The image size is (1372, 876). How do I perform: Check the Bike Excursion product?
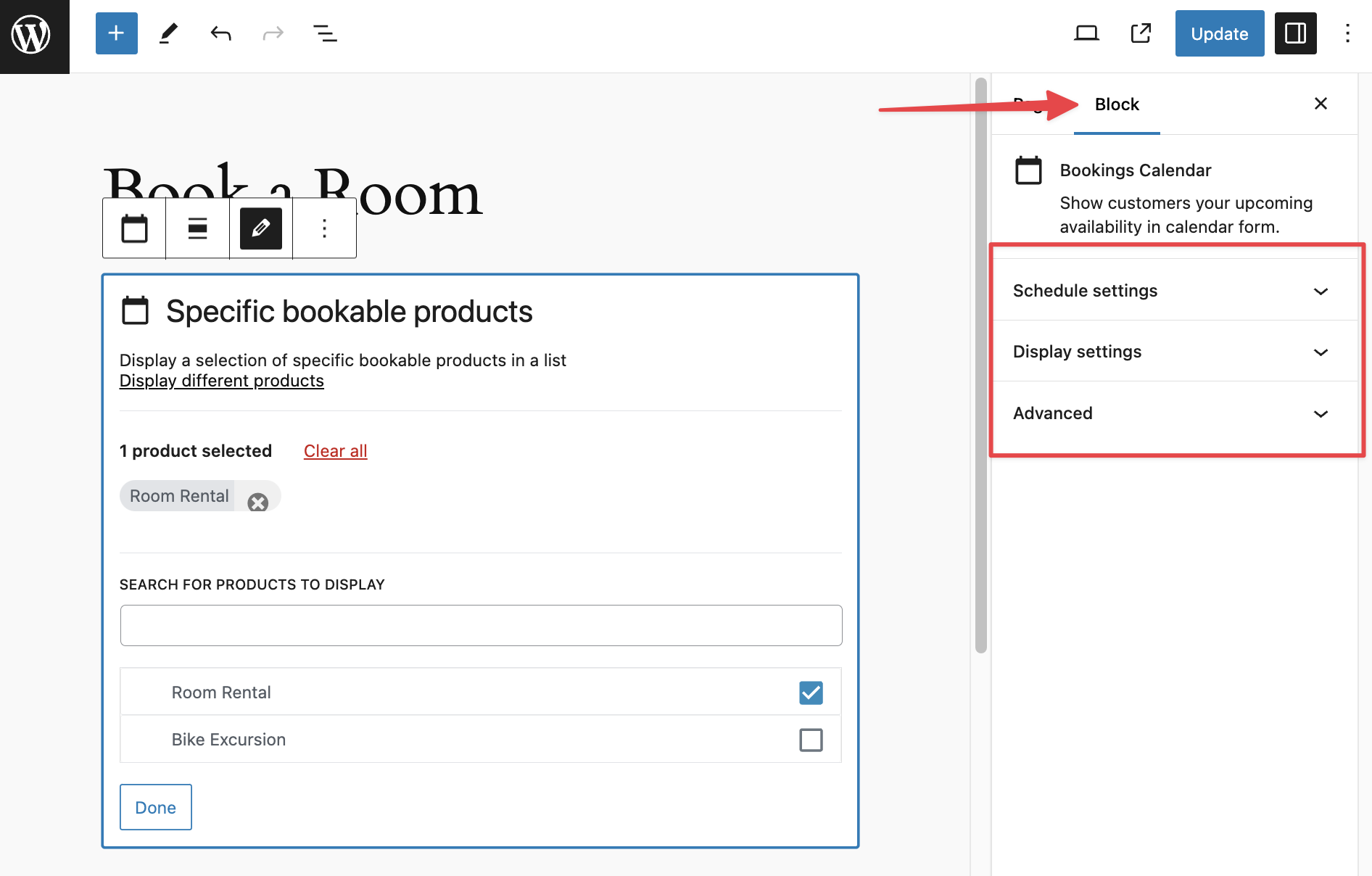811,740
